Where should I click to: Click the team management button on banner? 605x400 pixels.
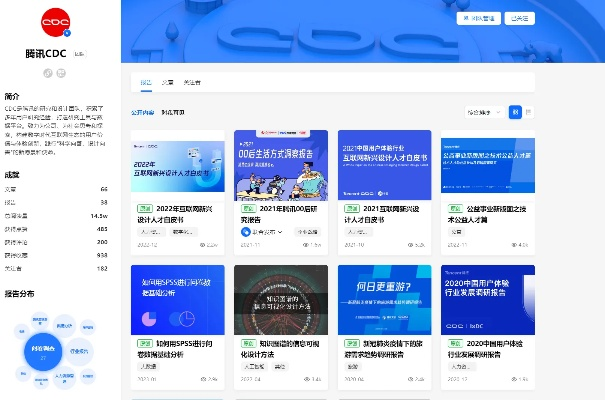(x=478, y=18)
